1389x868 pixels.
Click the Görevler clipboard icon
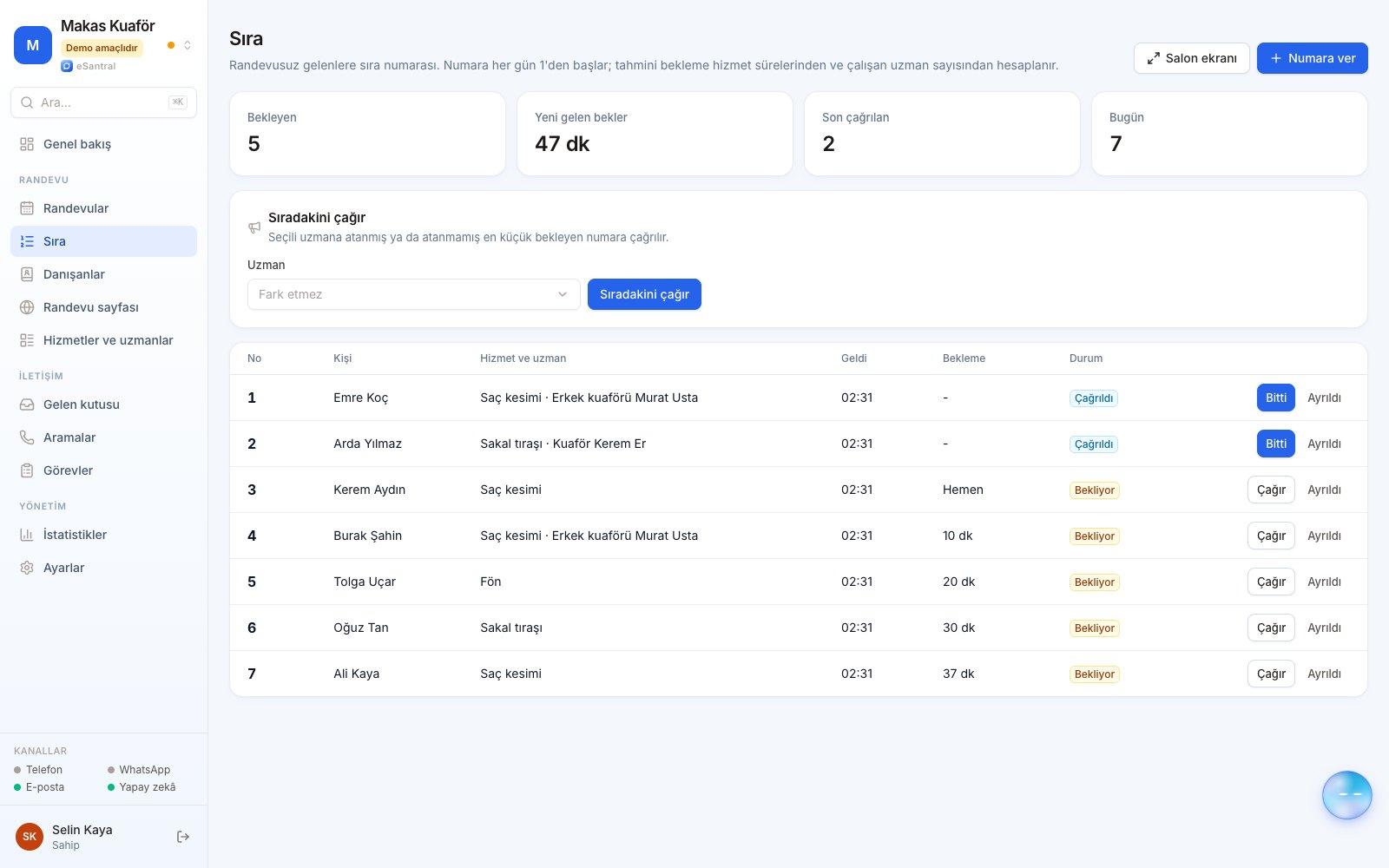pos(27,470)
